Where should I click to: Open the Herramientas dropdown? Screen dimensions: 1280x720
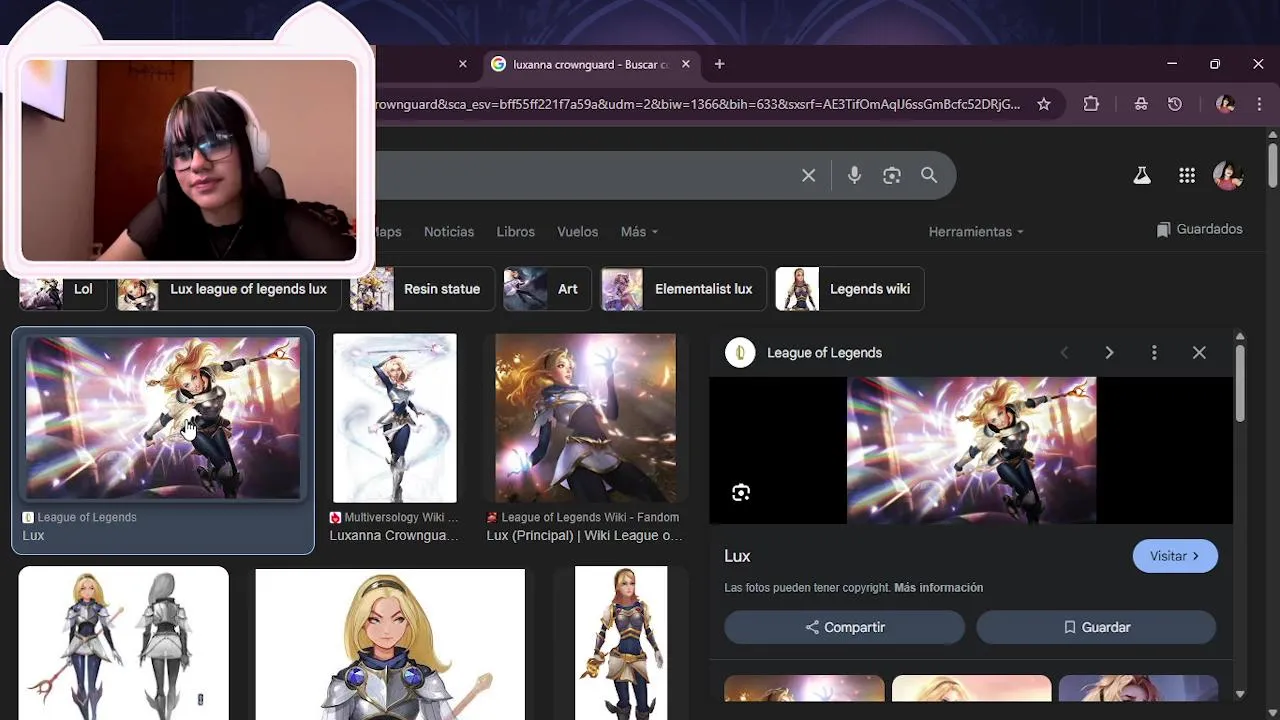[976, 232]
